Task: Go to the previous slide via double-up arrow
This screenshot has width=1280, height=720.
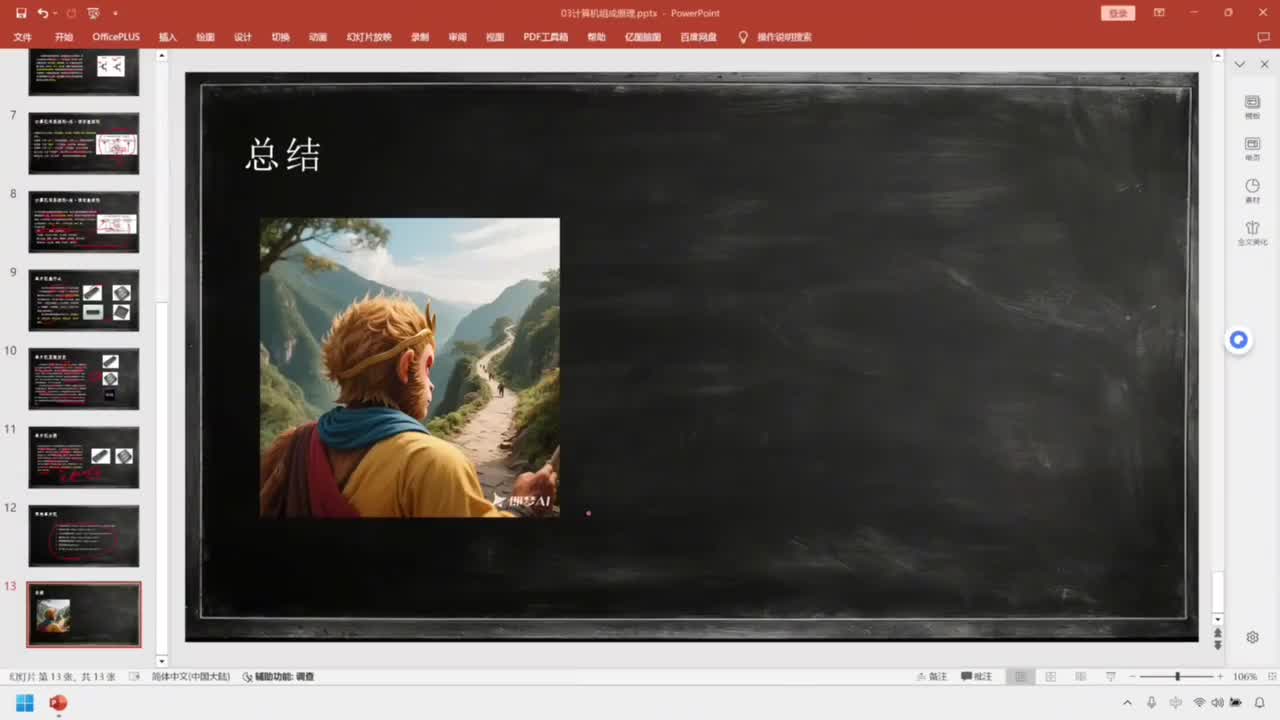Action: (1217, 633)
